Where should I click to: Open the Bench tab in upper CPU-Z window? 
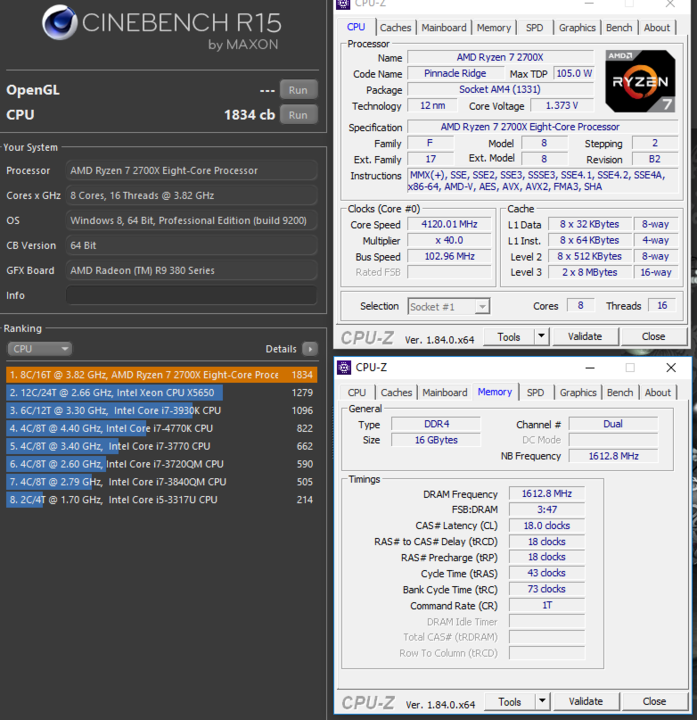coord(619,28)
